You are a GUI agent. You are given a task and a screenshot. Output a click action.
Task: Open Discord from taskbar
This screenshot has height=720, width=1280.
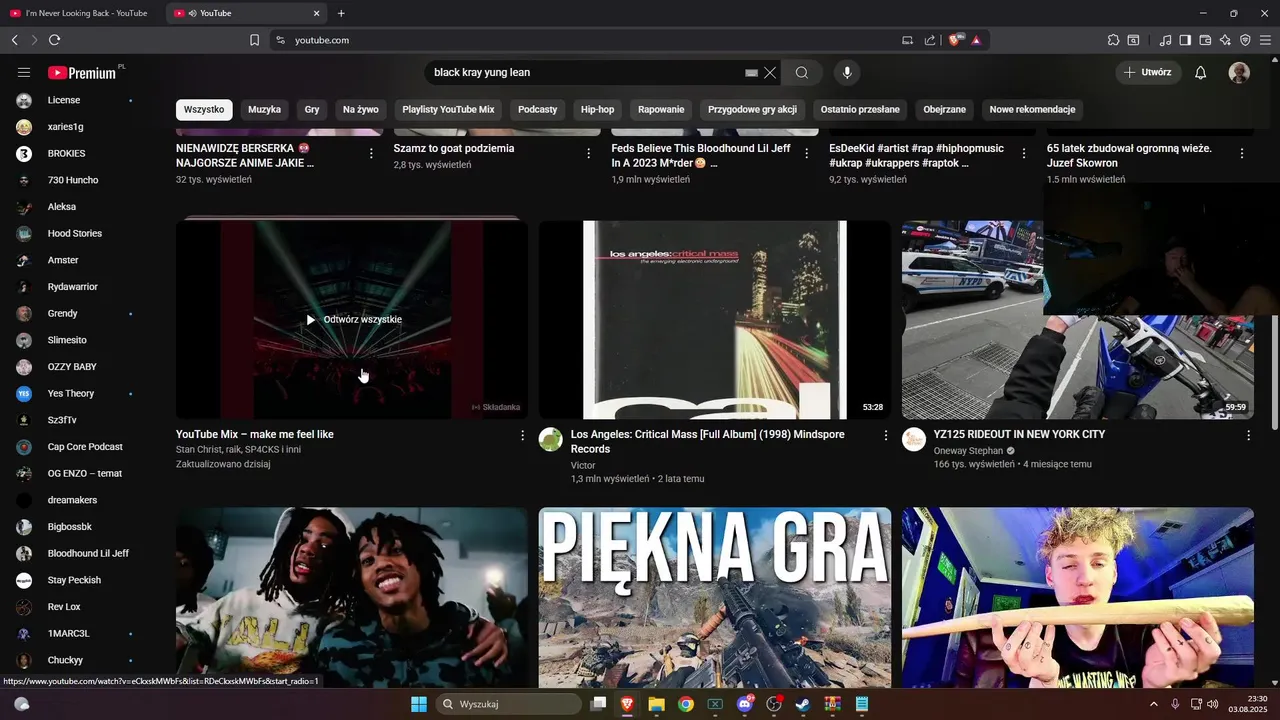click(745, 704)
